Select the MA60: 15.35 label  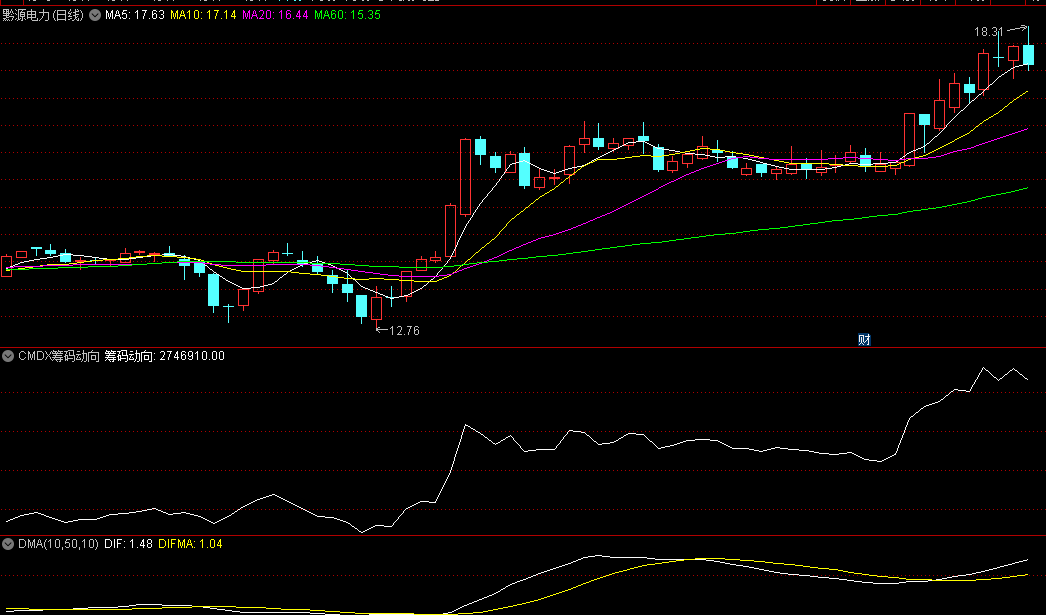click(347, 15)
